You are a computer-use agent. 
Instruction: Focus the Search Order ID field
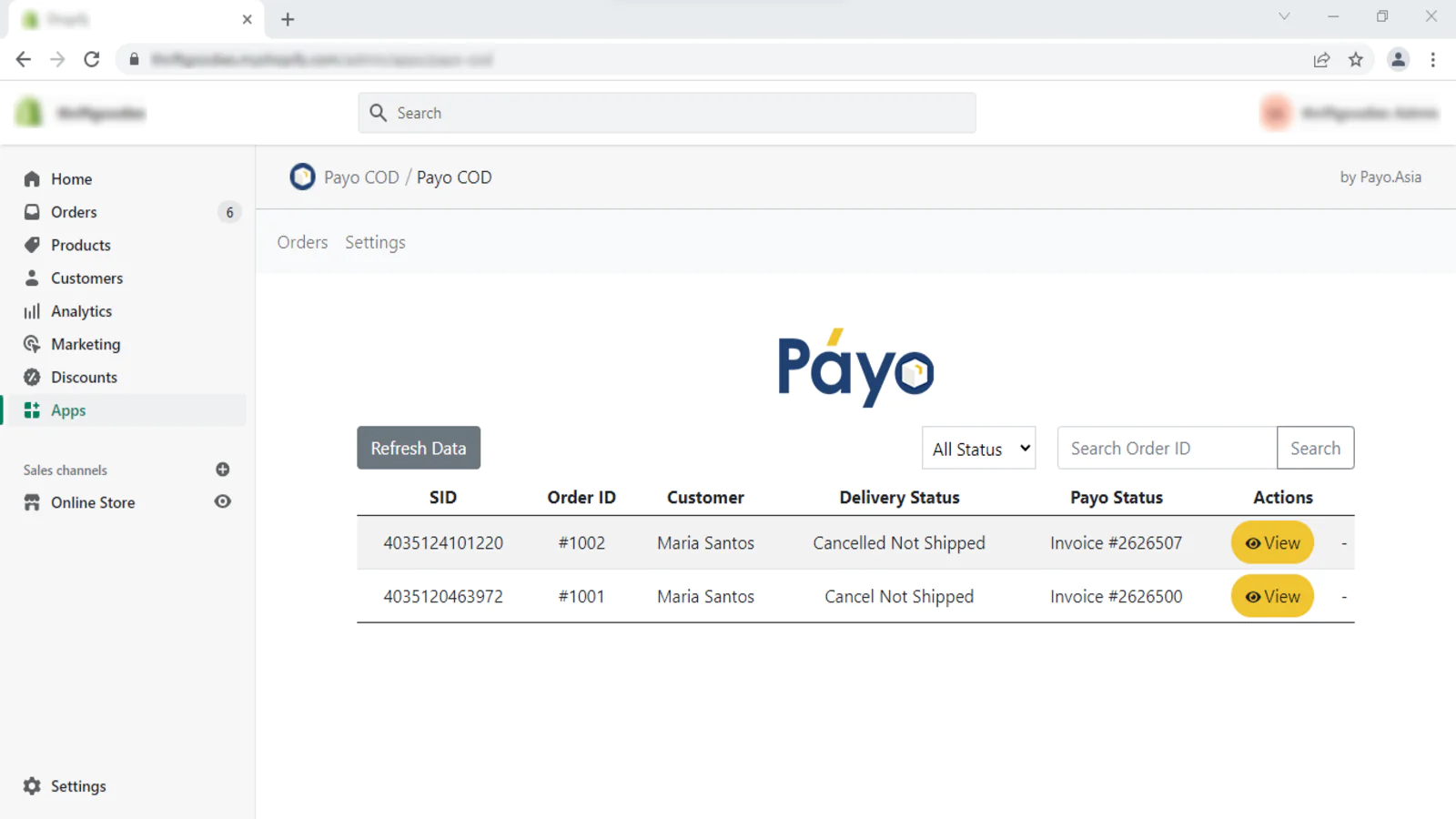click(1167, 448)
